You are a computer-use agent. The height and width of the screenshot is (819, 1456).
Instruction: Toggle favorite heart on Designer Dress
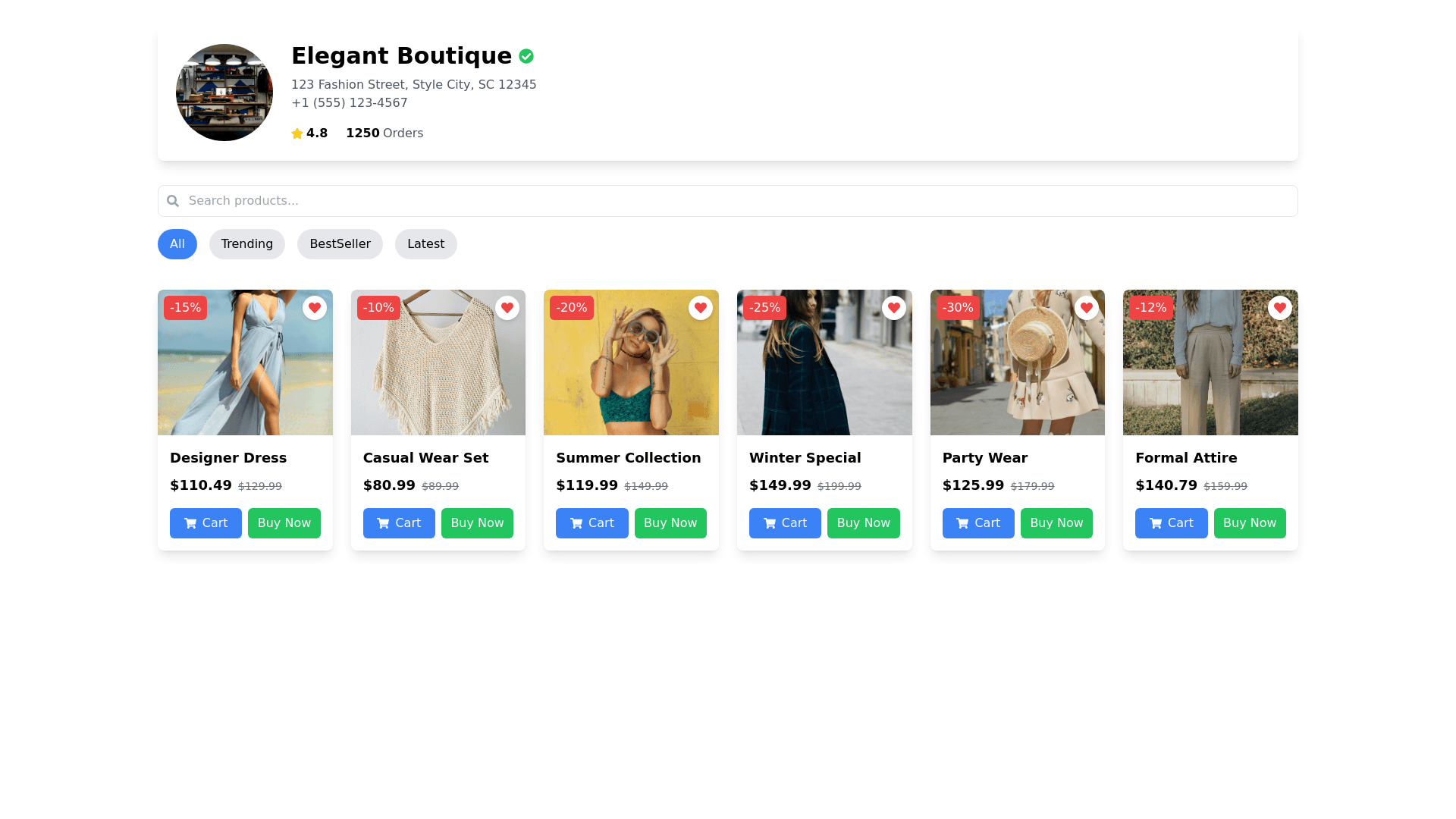click(x=315, y=308)
